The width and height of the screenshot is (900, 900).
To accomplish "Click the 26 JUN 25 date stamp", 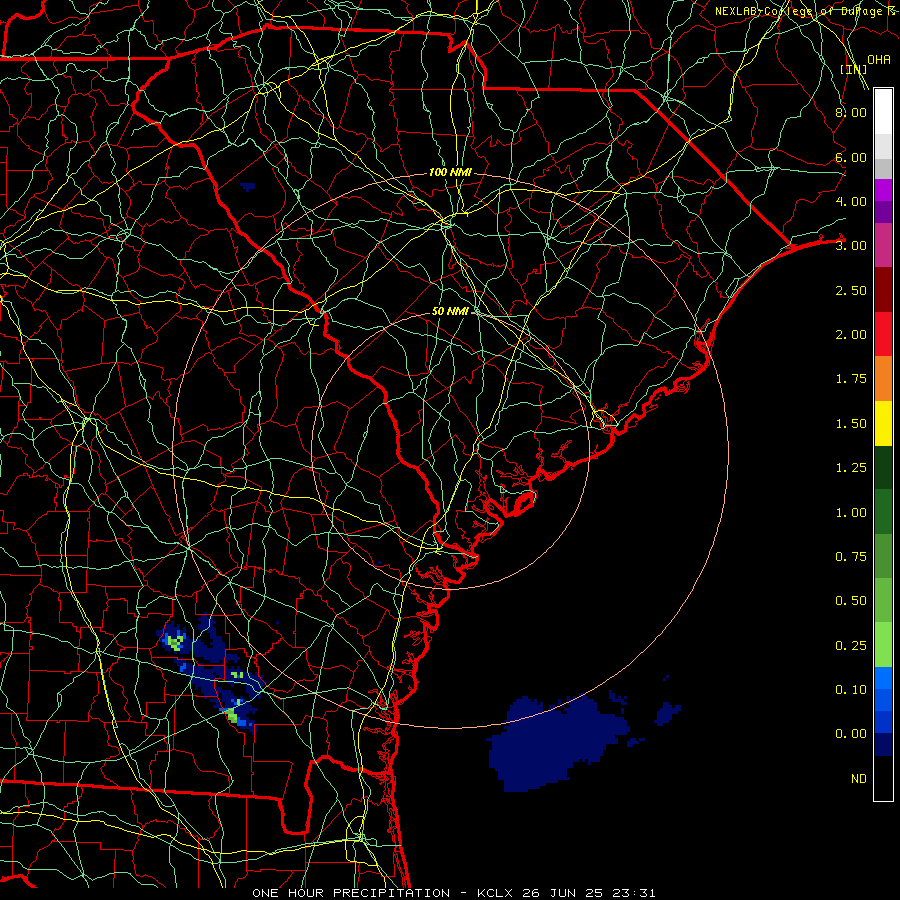I will pos(562,893).
